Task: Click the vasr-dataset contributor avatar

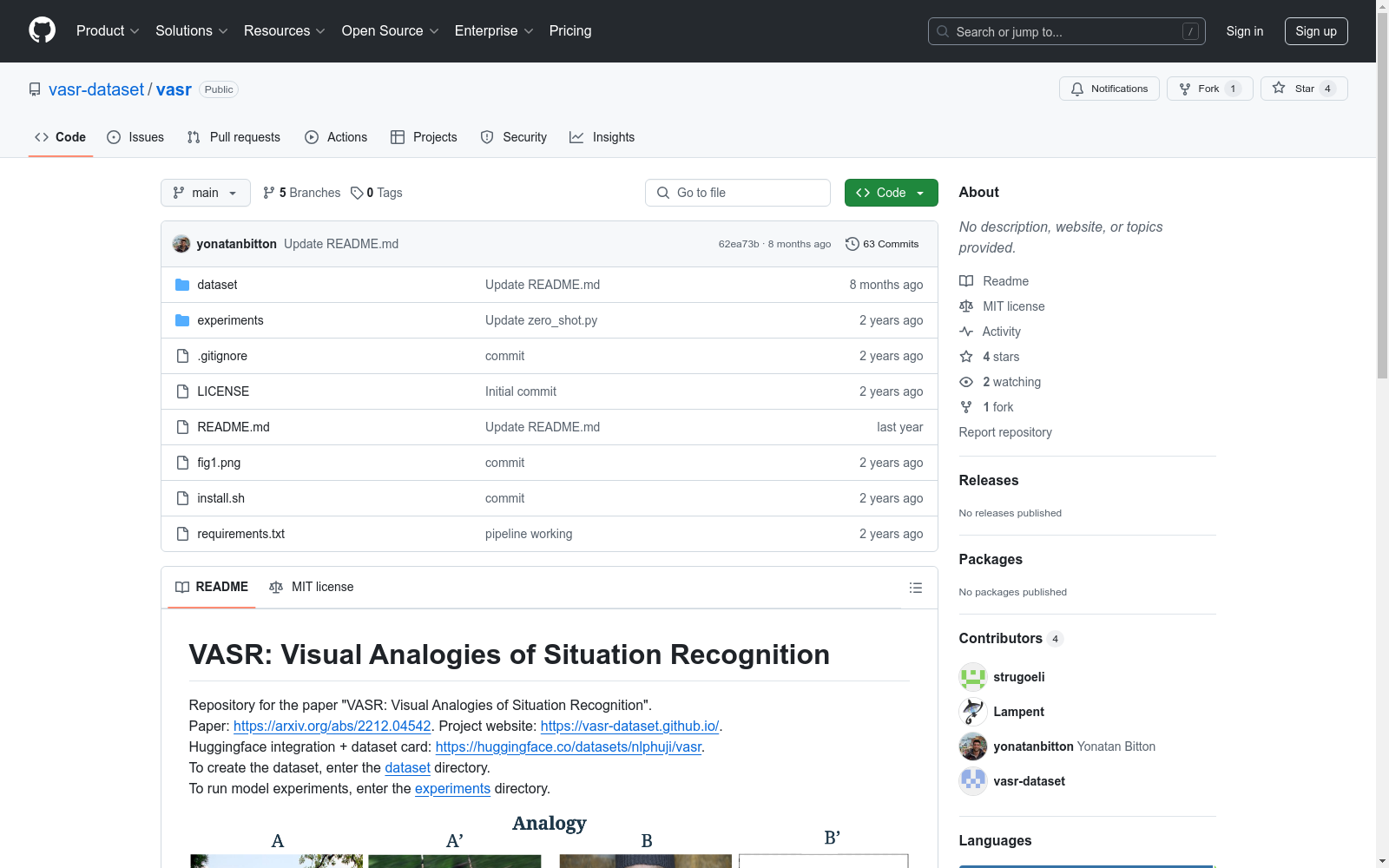Action: 973,781
